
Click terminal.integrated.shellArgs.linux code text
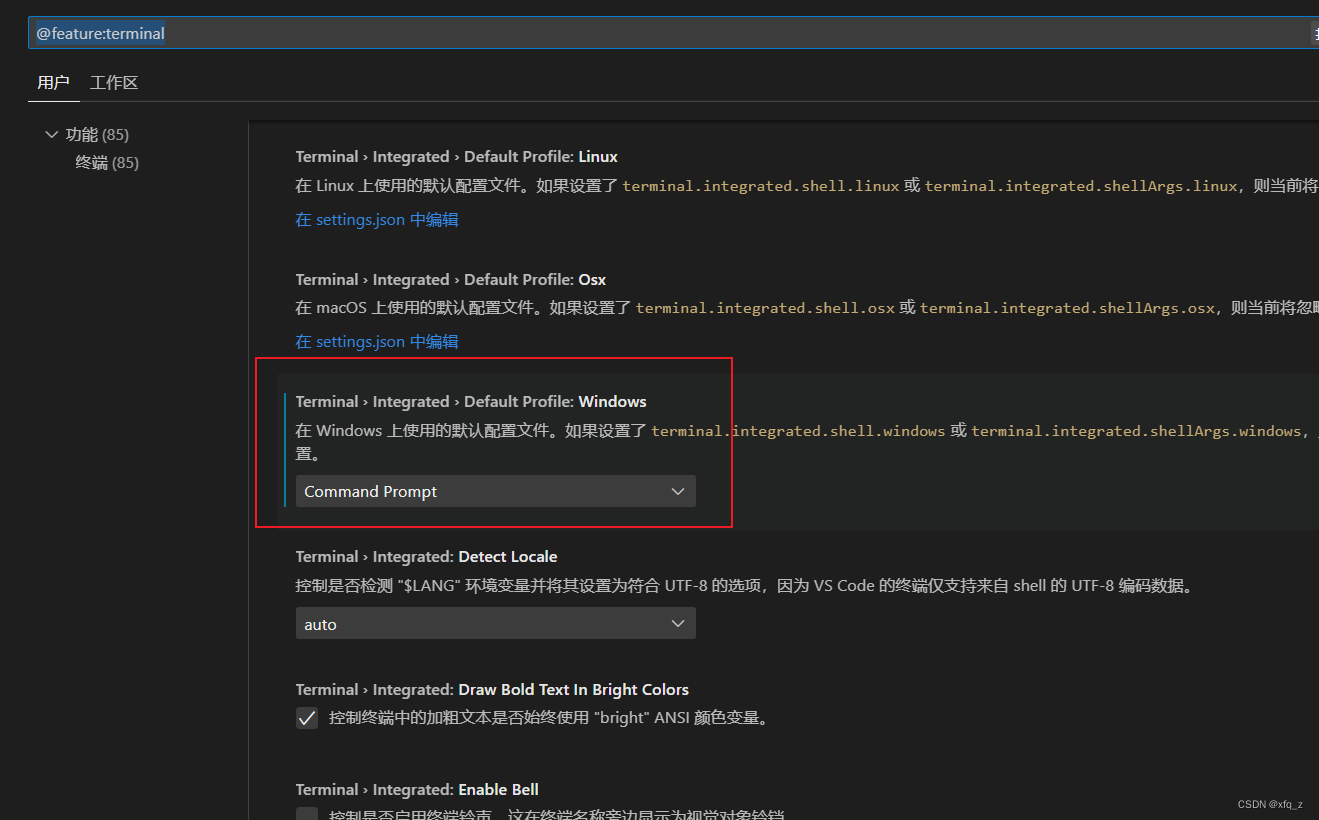pos(1081,186)
